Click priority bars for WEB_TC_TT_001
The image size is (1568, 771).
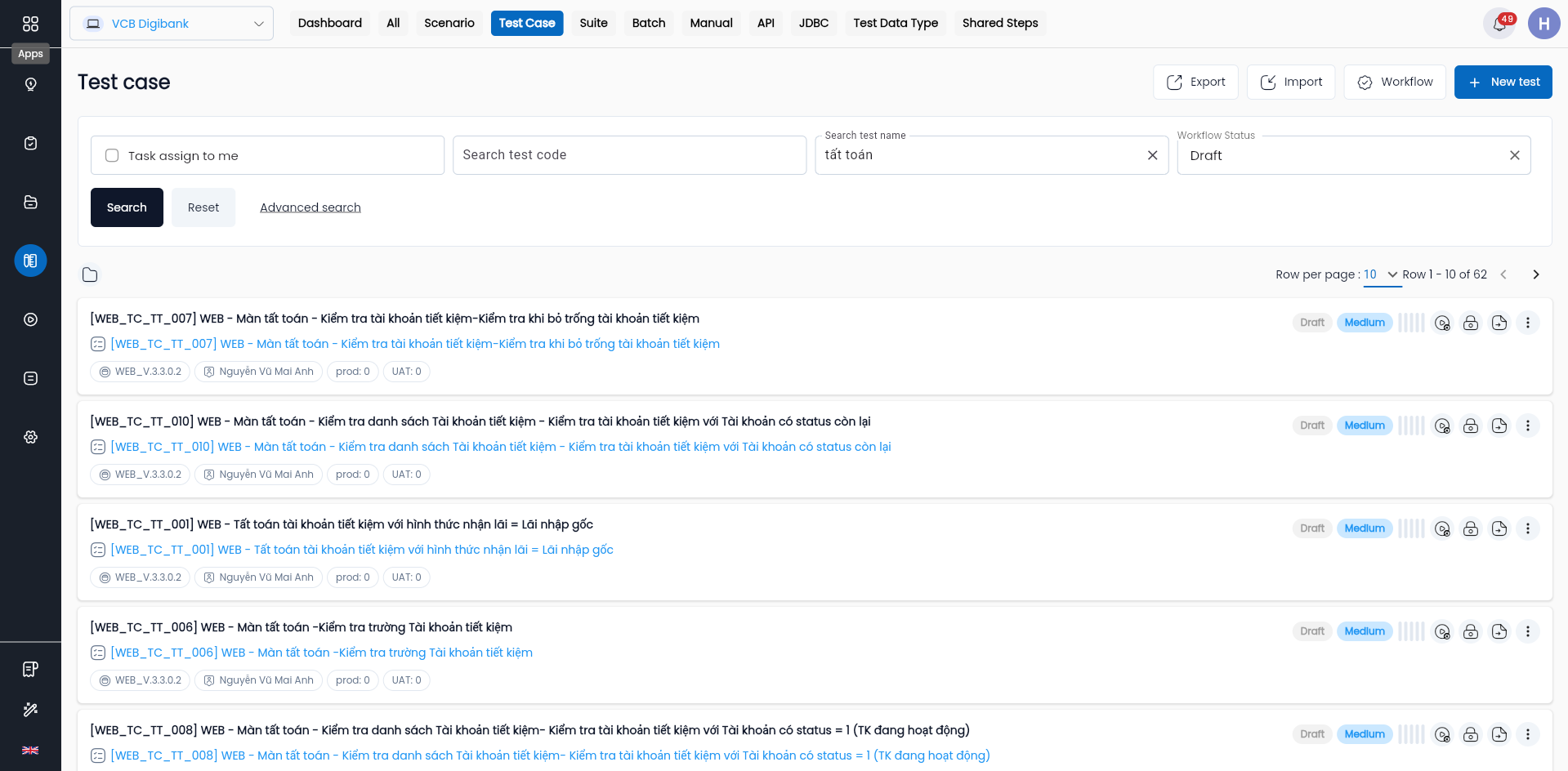pos(1411,528)
